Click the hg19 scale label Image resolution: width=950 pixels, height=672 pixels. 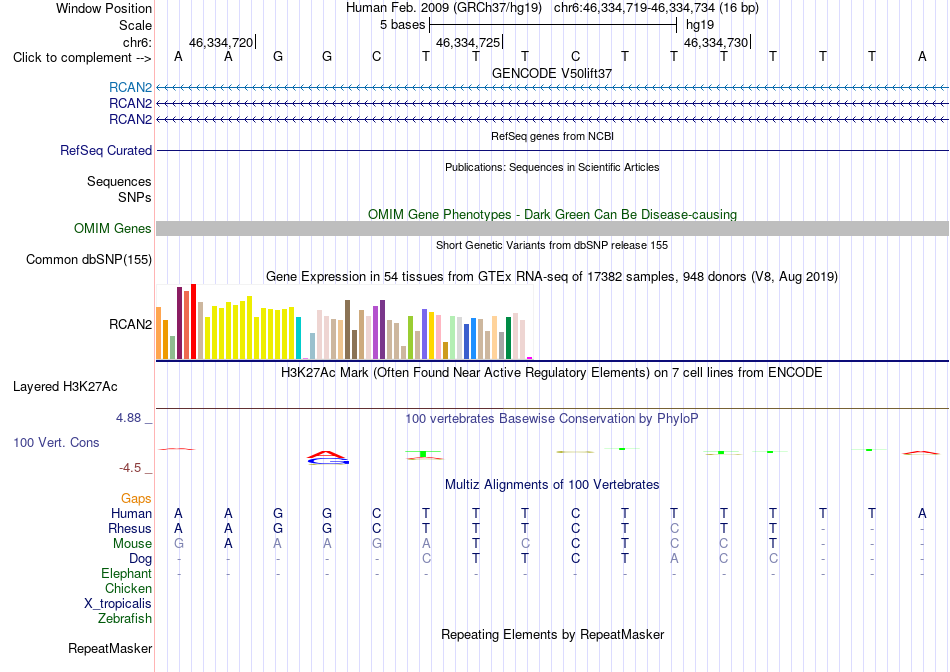tap(700, 25)
